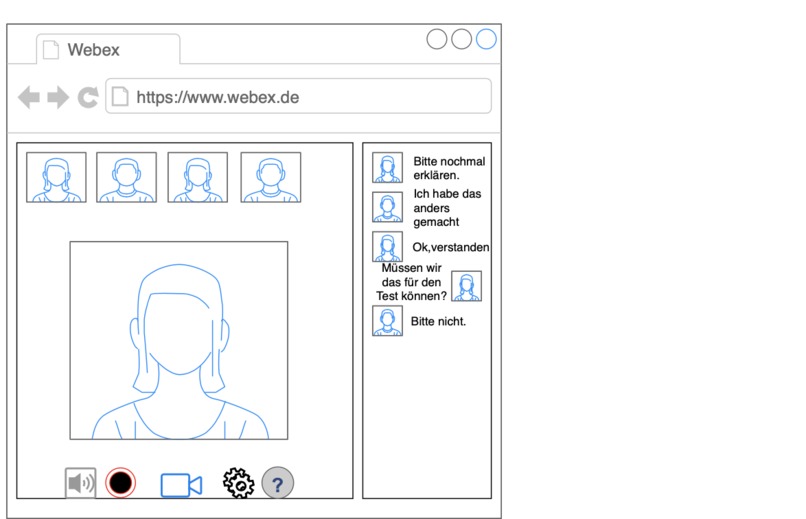Reload the Webex page
Screen dimensions: 806x519
(88, 97)
